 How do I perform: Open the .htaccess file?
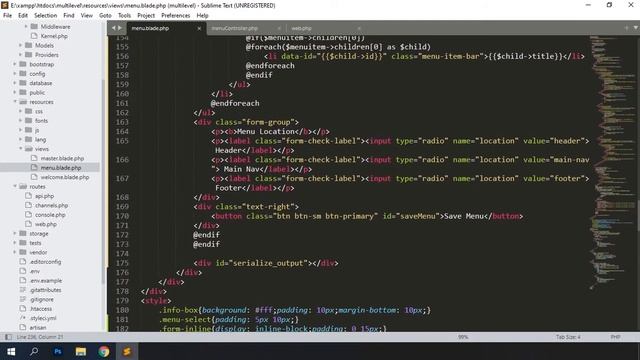[40, 309]
